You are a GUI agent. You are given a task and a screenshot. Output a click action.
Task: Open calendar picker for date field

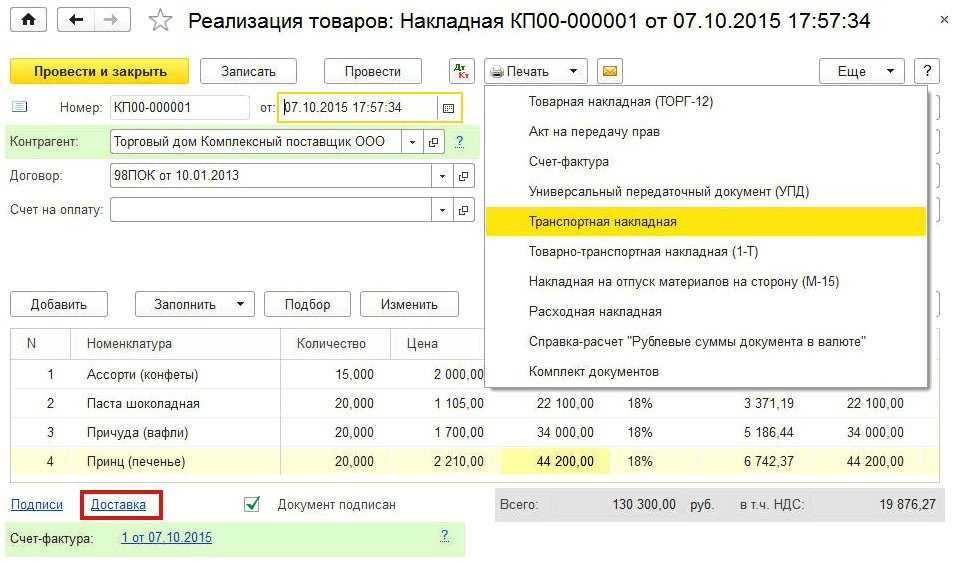pos(448,108)
